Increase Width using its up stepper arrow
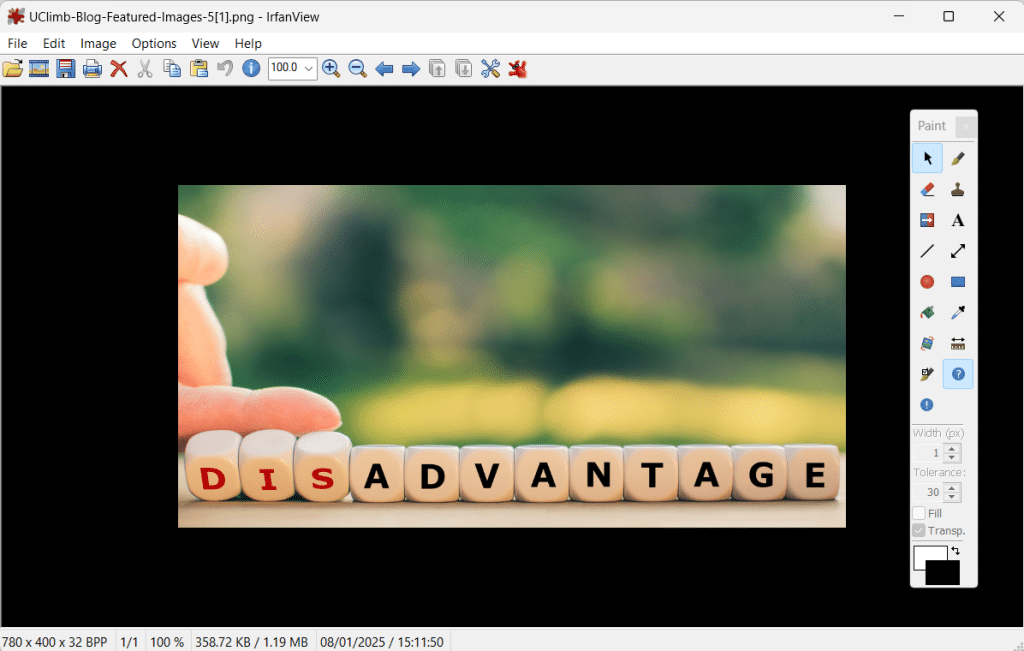The width and height of the screenshot is (1024, 651). pyautogui.click(x=950, y=448)
